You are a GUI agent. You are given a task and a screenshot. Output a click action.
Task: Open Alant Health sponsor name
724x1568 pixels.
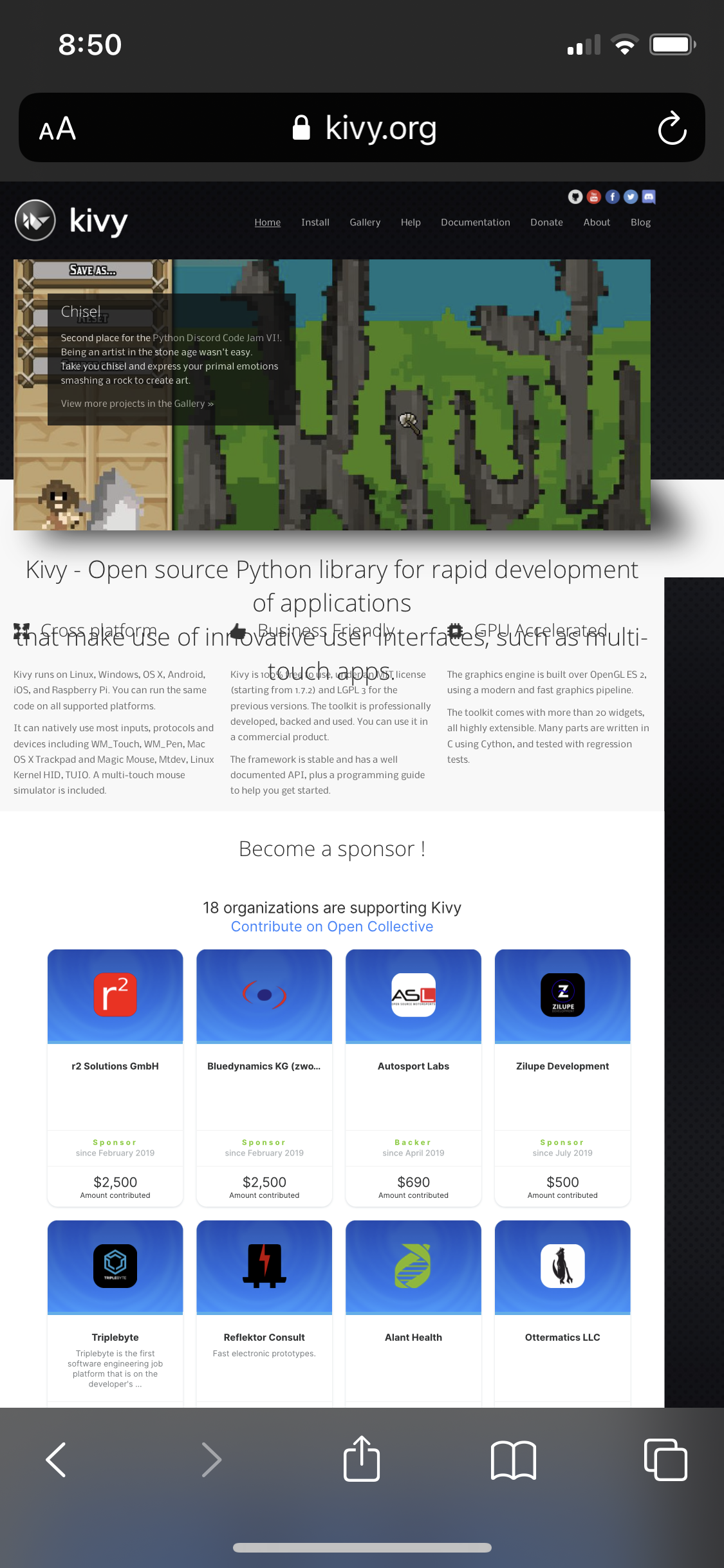[x=413, y=1337]
